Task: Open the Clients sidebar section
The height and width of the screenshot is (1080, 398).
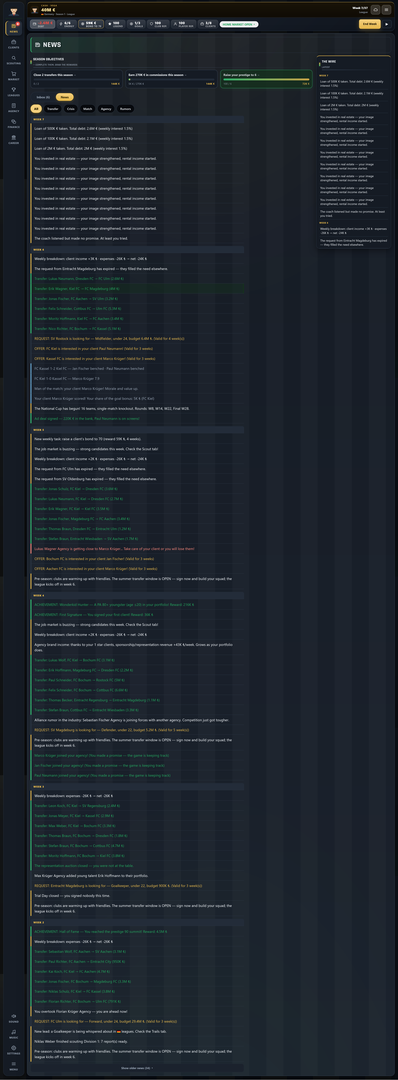Action: click(13, 45)
